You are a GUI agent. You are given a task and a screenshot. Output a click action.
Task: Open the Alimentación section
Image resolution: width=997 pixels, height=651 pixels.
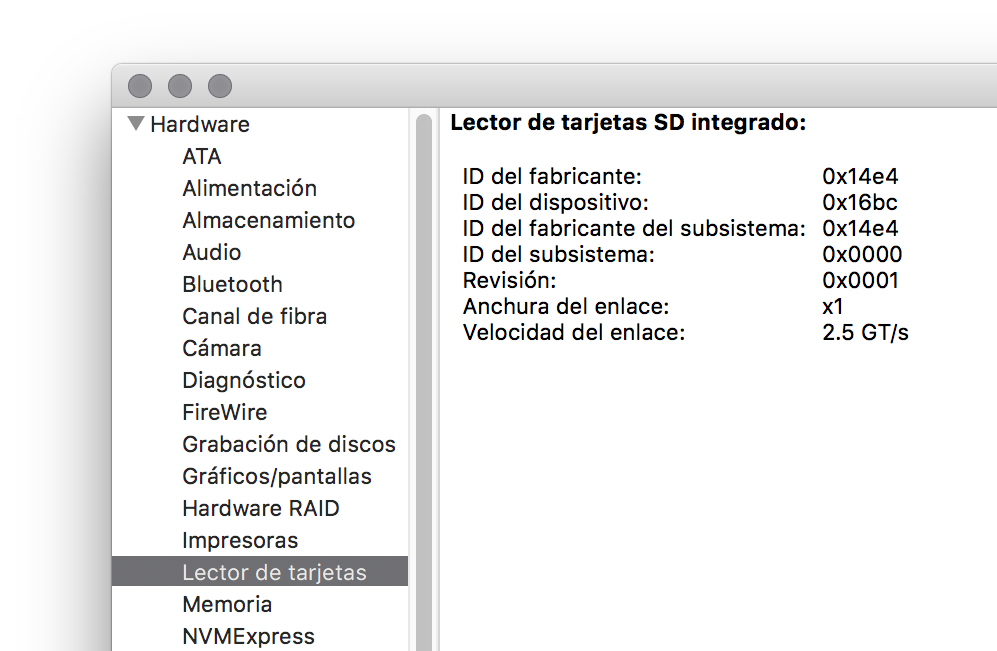pyautogui.click(x=249, y=189)
